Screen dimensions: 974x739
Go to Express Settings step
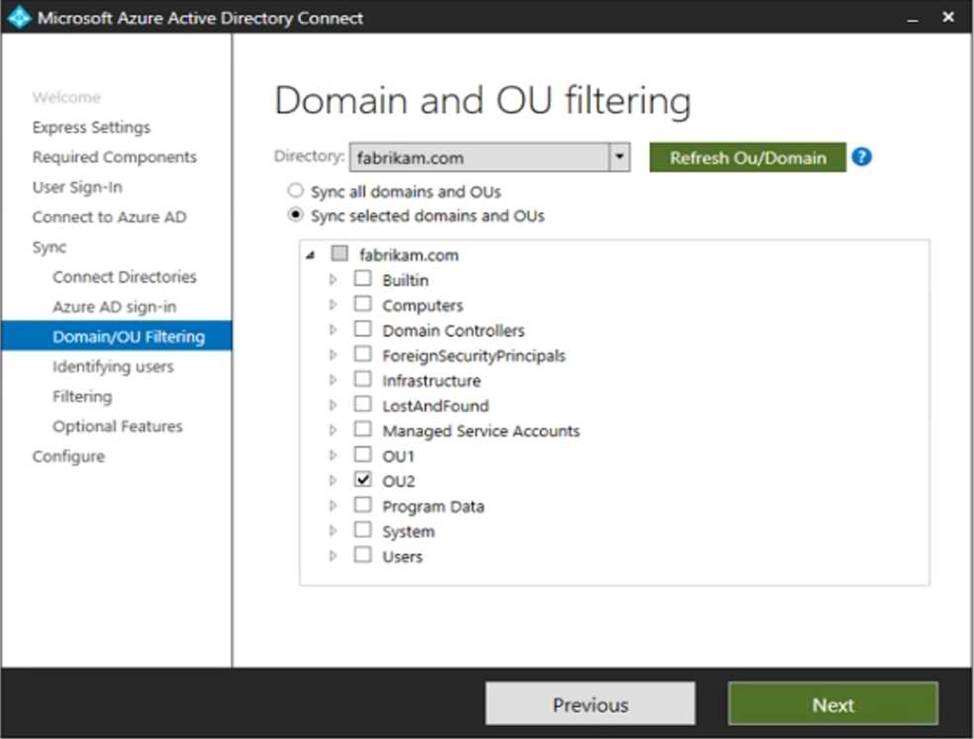pyautogui.click(x=91, y=127)
